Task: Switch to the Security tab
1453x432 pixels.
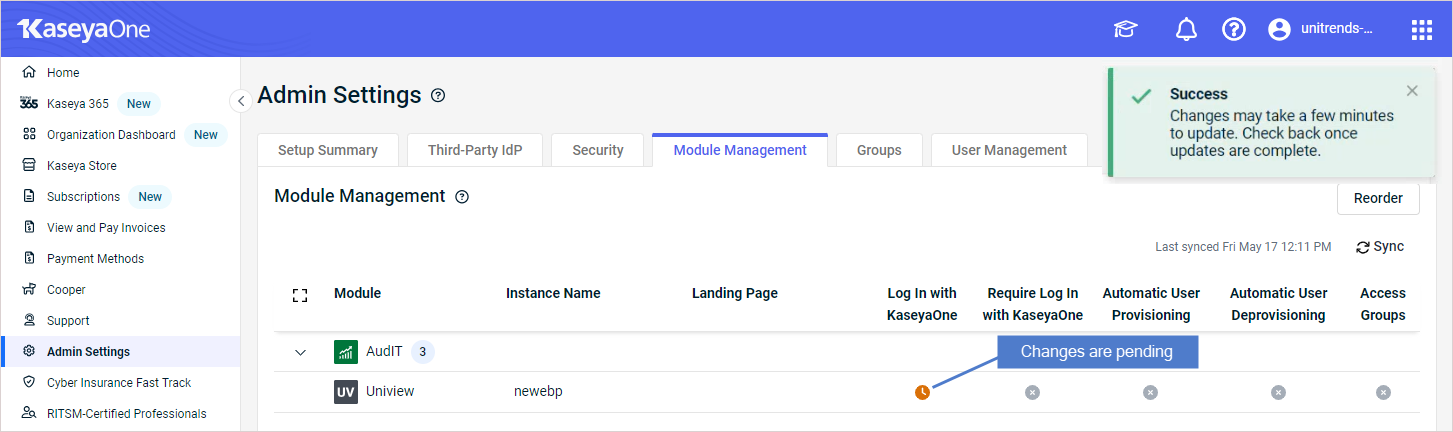Action: [598, 150]
